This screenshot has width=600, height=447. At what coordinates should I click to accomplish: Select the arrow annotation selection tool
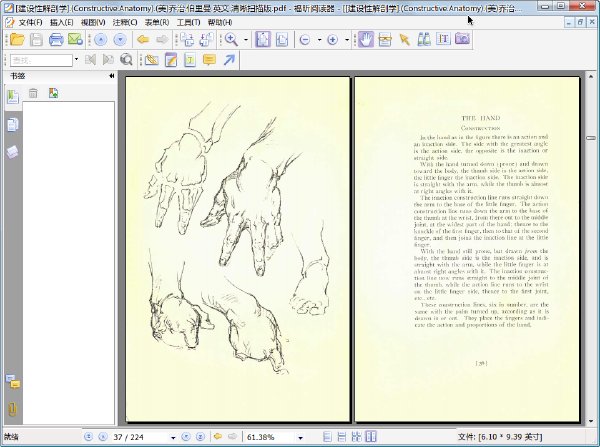(x=404, y=39)
